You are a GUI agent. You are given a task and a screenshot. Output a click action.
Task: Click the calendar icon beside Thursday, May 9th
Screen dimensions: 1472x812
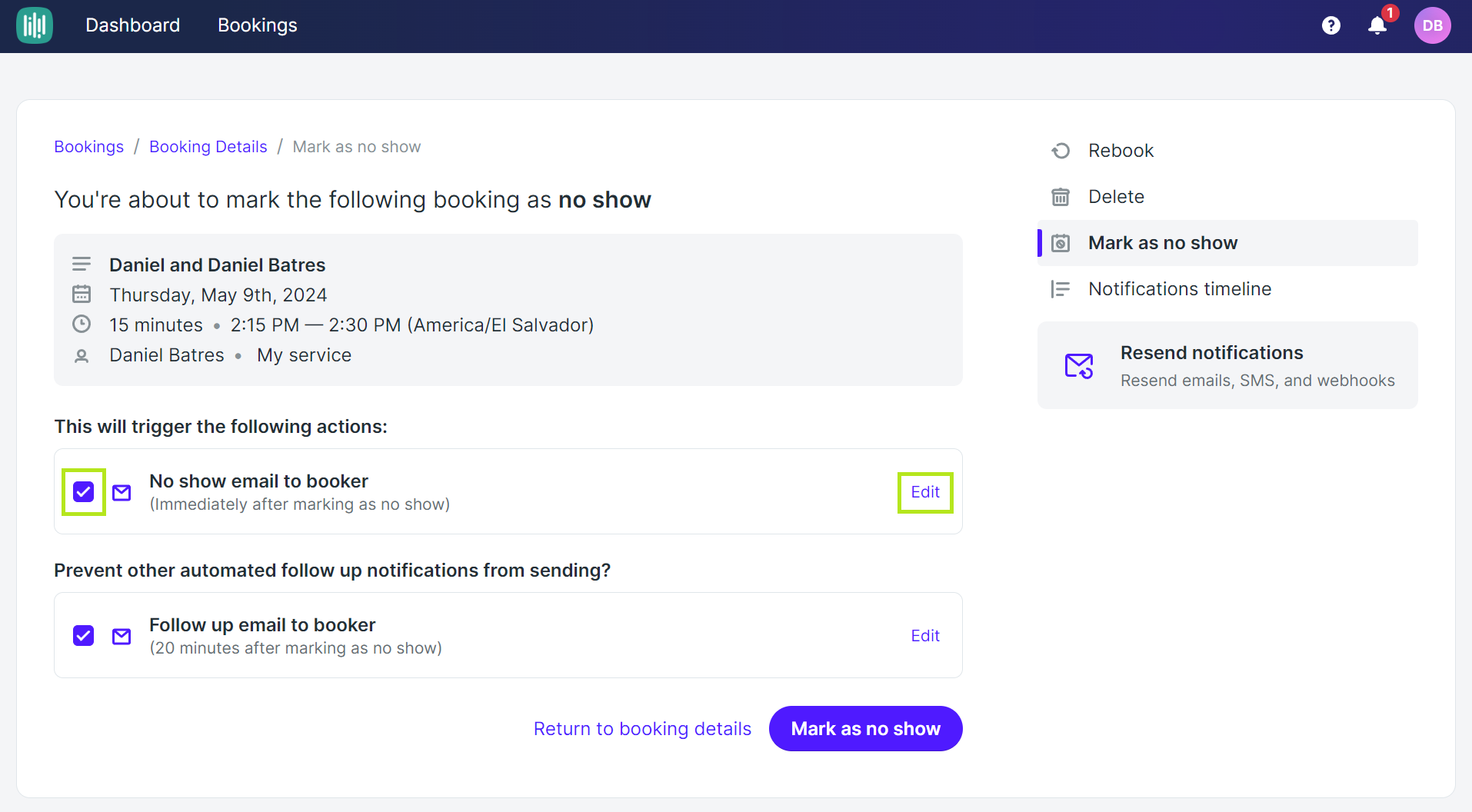tap(82, 295)
